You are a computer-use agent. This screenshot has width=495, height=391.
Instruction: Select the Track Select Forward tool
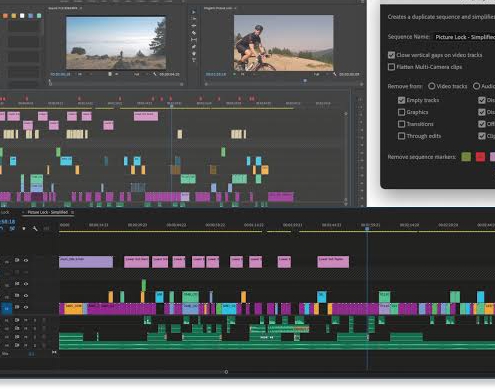point(194,19)
